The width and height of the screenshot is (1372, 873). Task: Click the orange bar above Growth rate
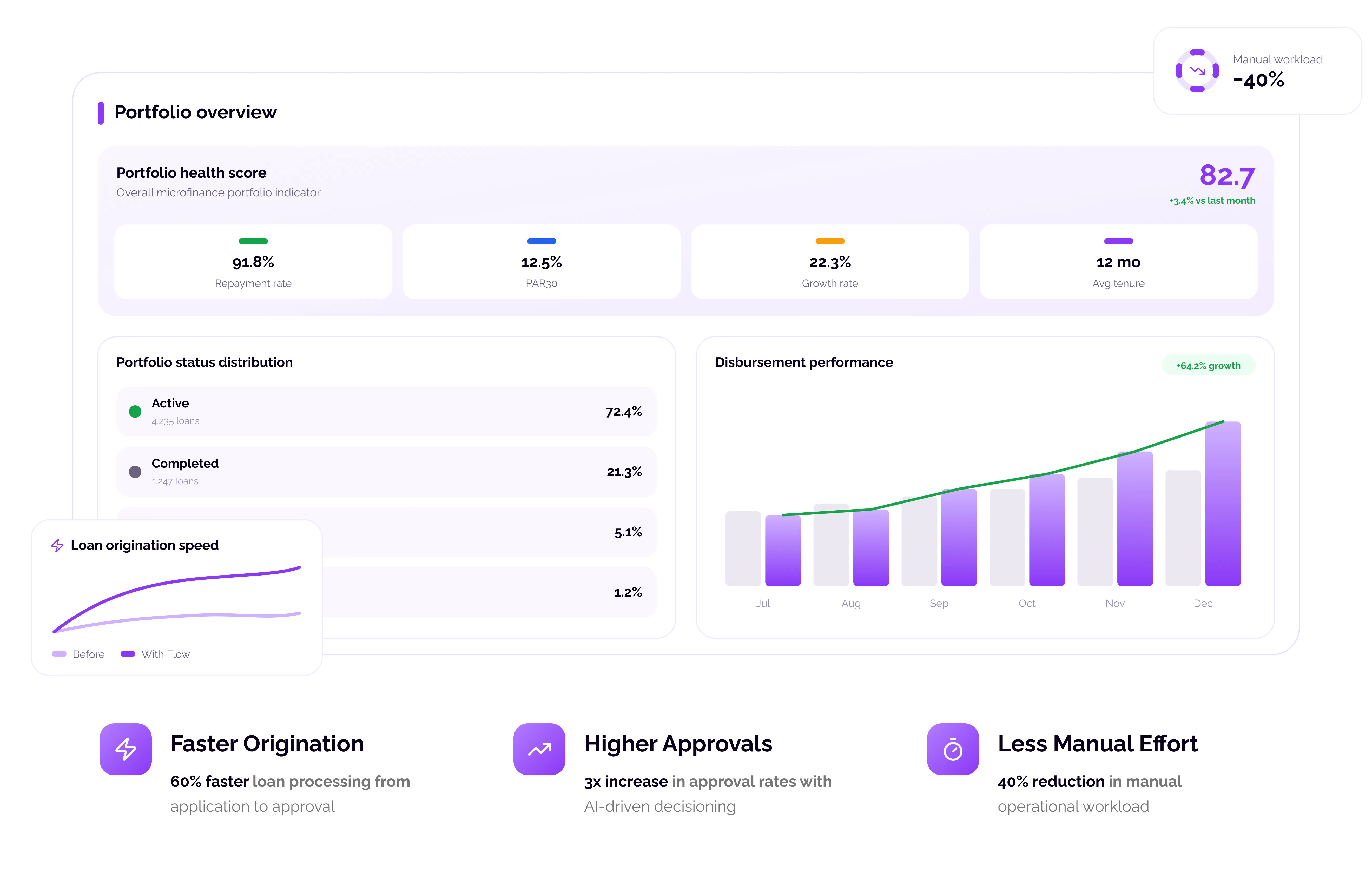tap(830, 241)
